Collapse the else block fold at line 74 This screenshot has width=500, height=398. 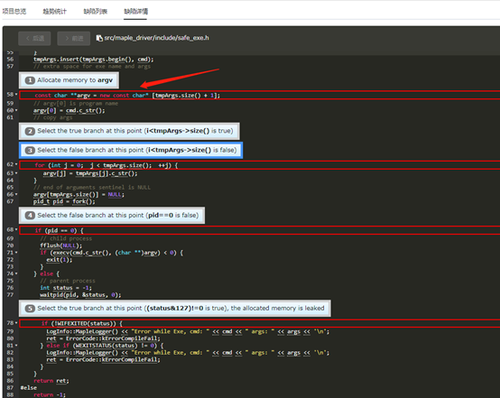(x=16, y=274)
